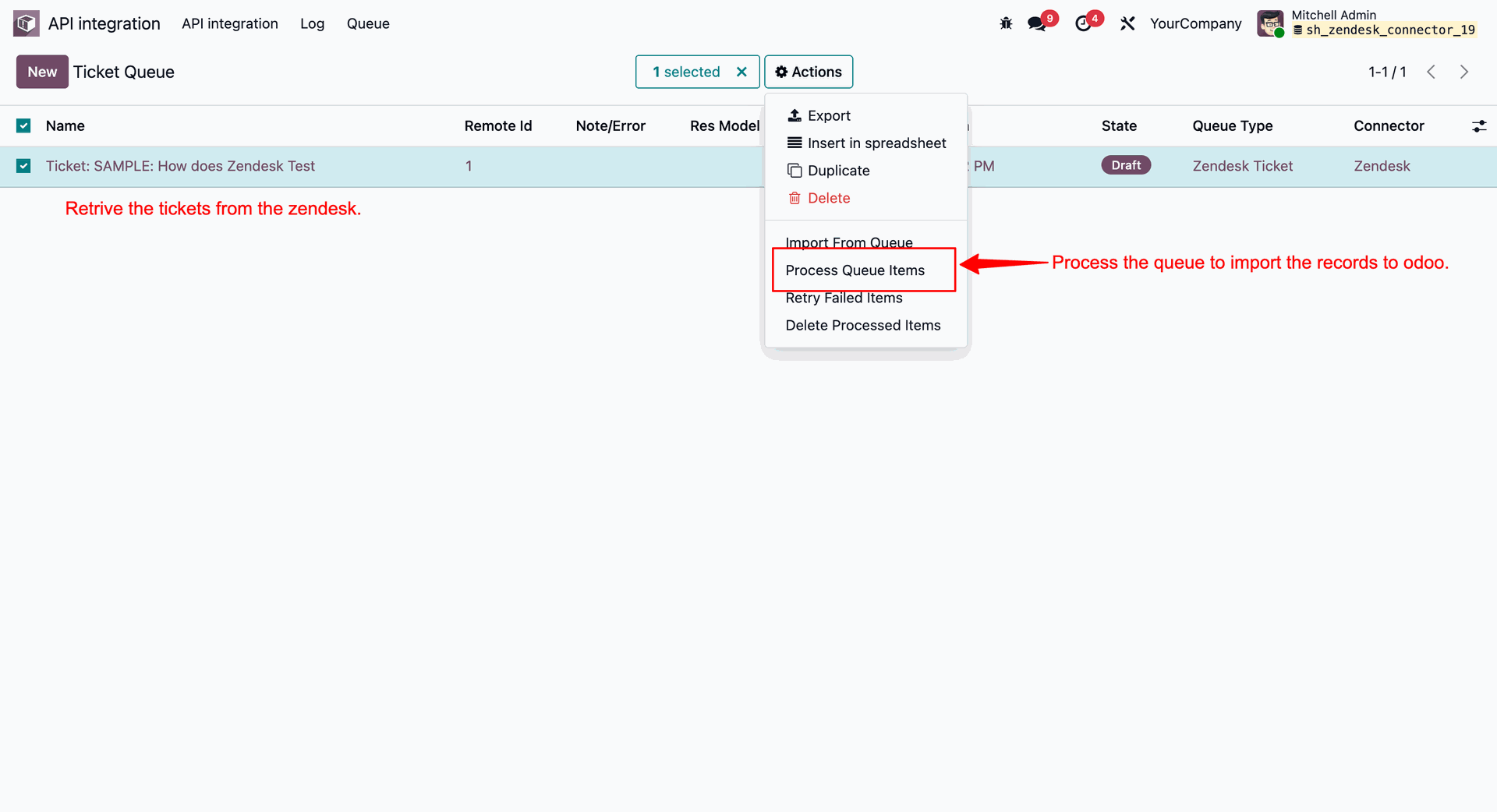
Task: Click the sh_zendesk_connector_19 database name
Action: 1390,30
